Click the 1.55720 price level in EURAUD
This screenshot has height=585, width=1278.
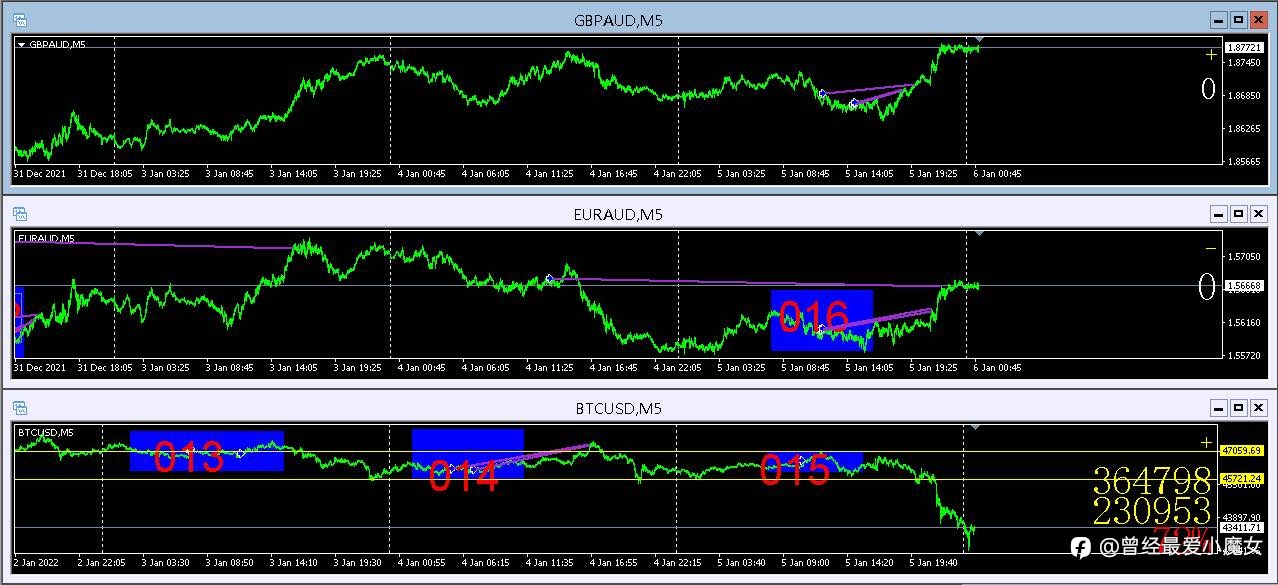[x=1245, y=355]
